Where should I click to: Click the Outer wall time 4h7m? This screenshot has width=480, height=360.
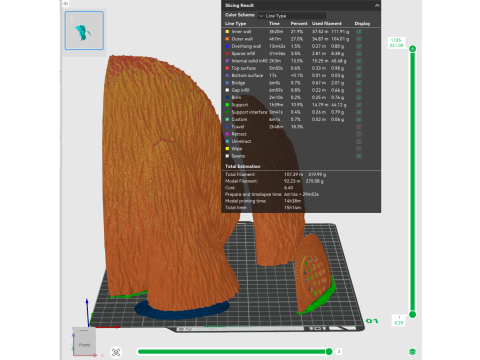click(x=275, y=39)
